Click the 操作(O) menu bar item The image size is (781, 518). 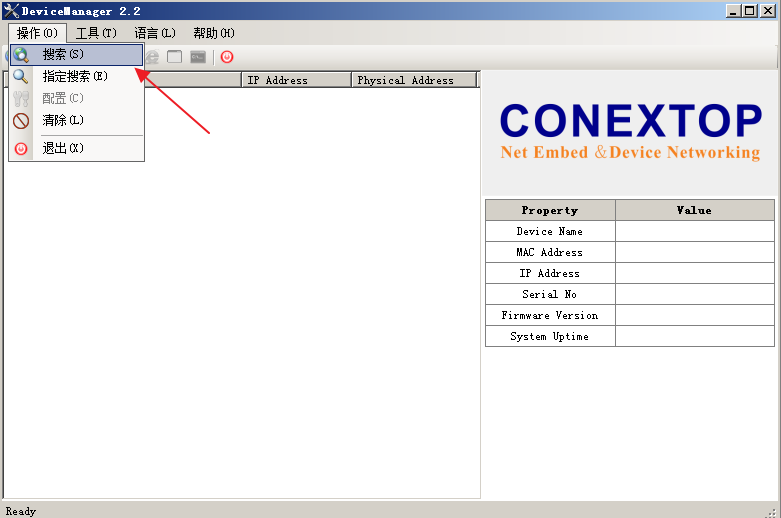click(x=37, y=33)
